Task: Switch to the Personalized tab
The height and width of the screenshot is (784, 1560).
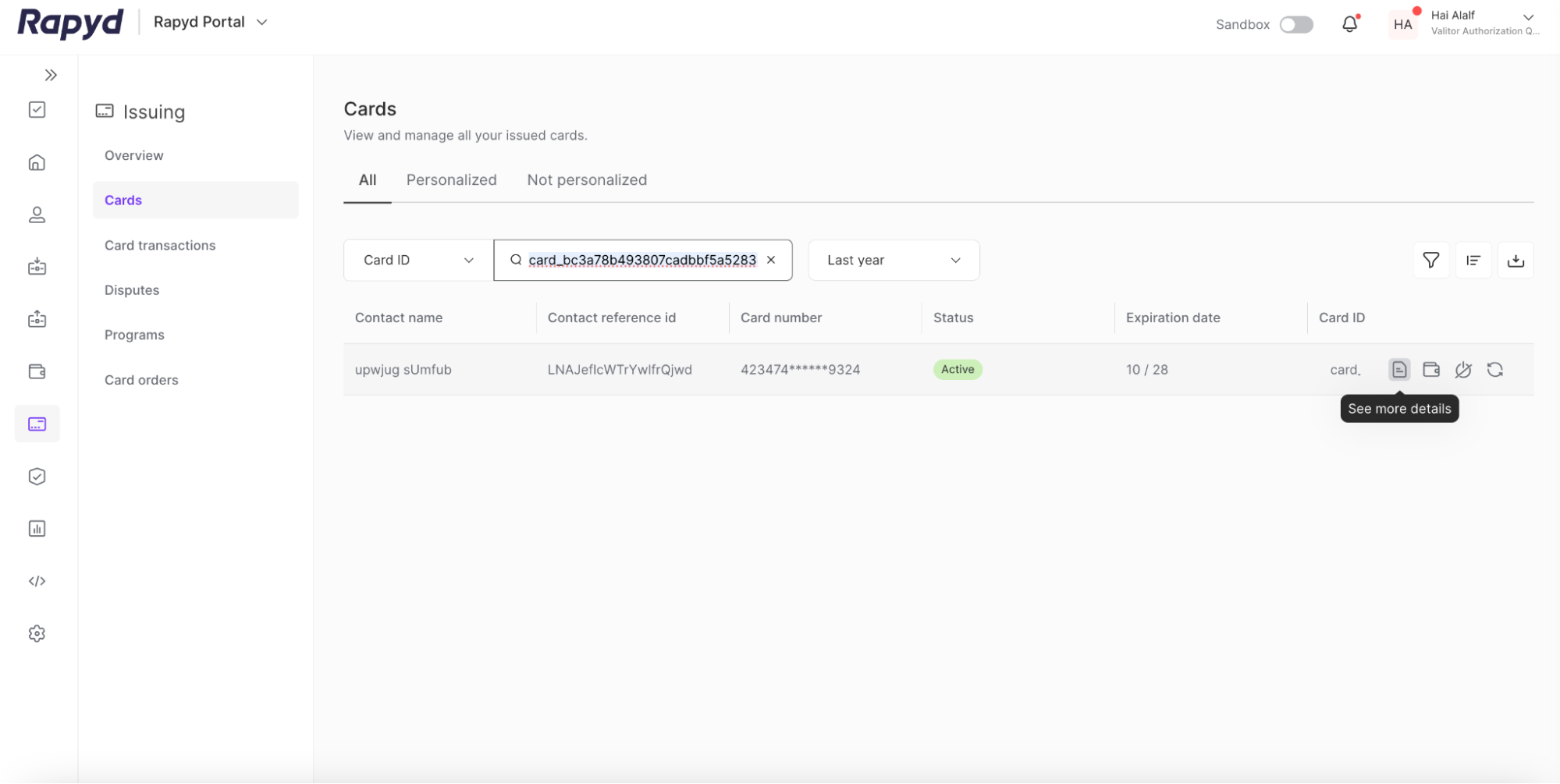Action: point(451,179)
